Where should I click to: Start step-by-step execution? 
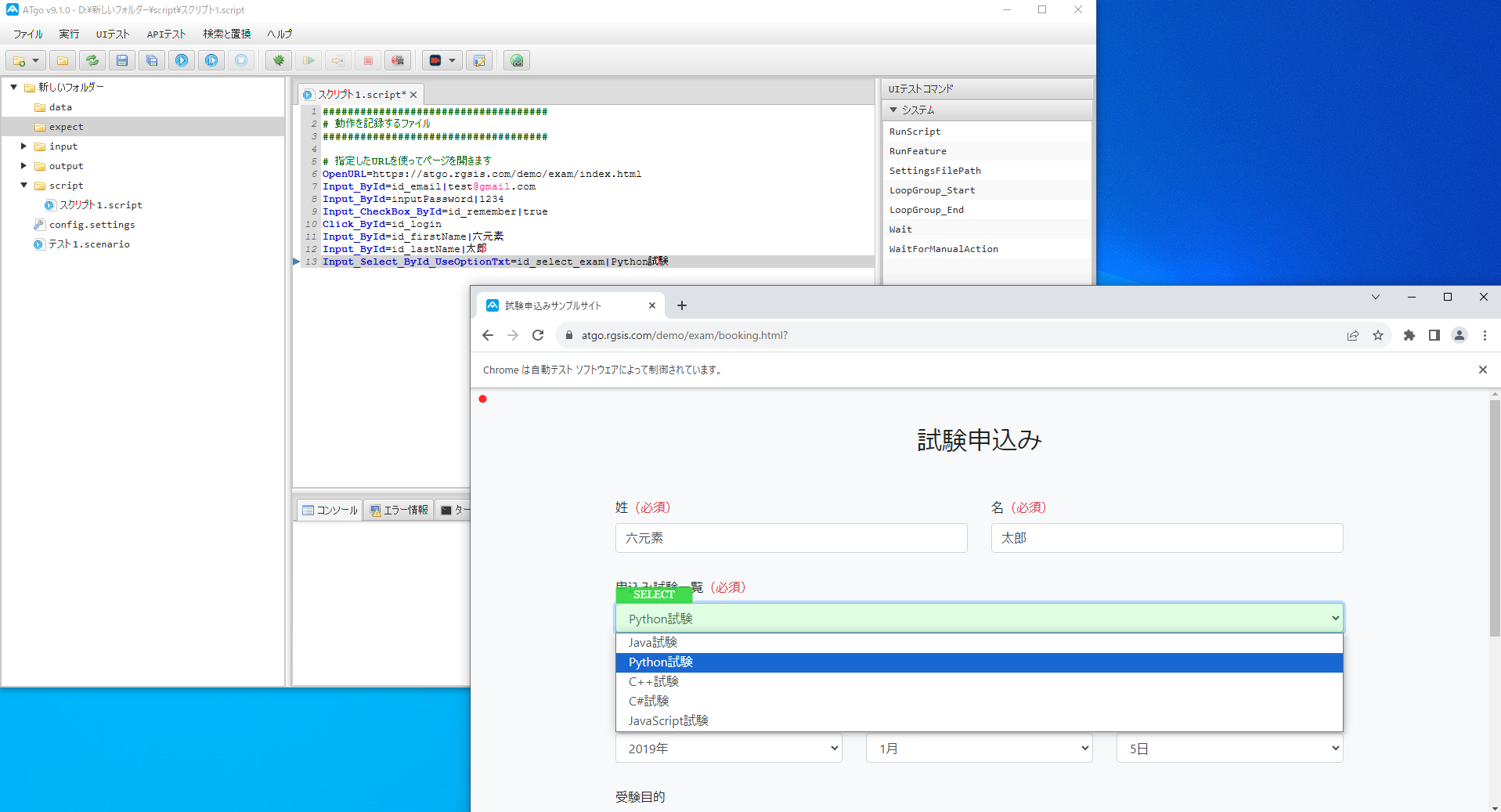click(211, 60)
